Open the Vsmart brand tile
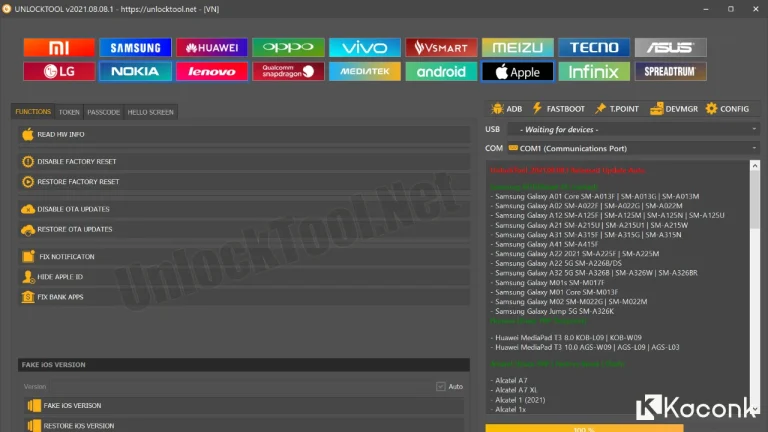 point(441,48)
